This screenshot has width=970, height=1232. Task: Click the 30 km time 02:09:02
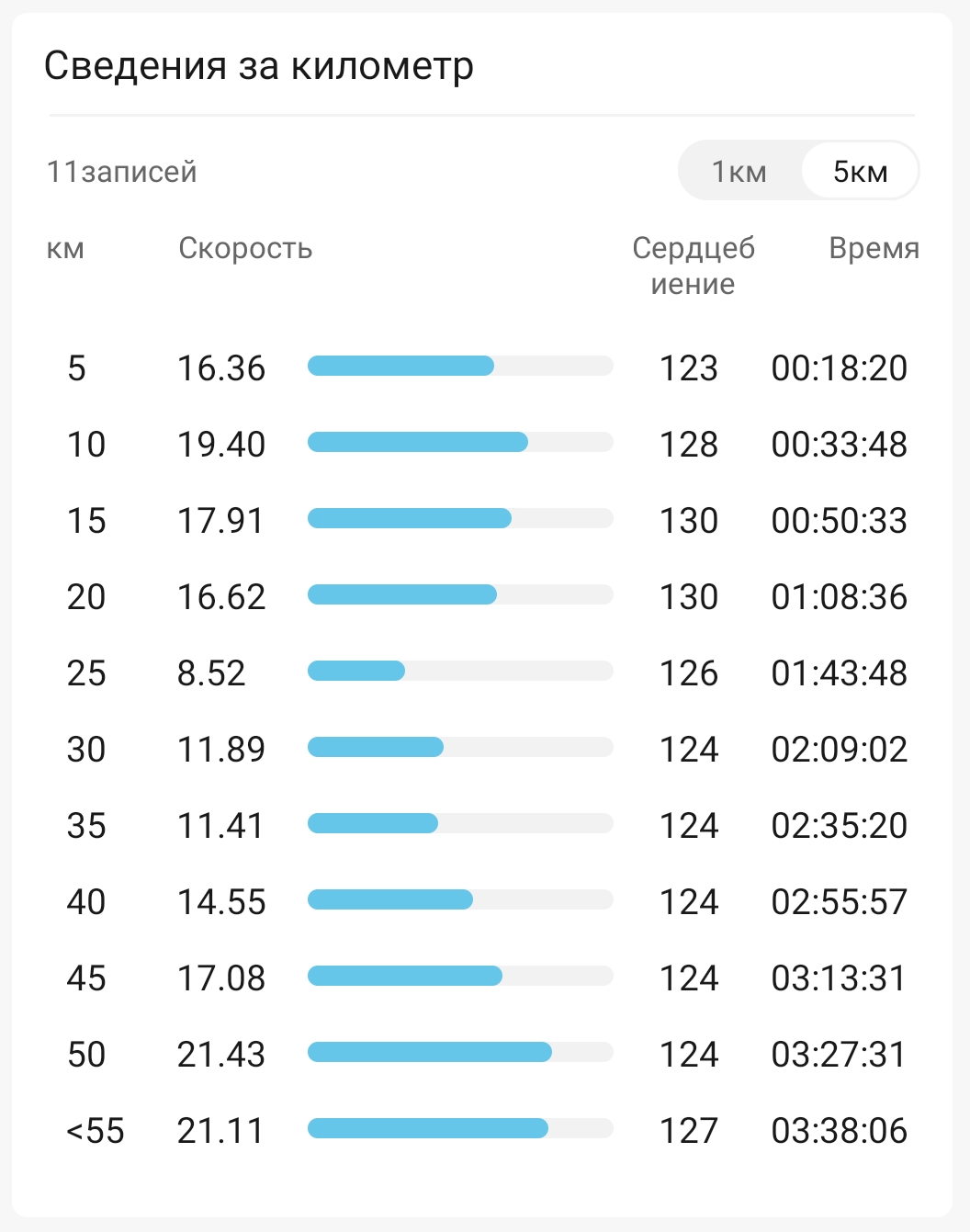pos(839,750)
